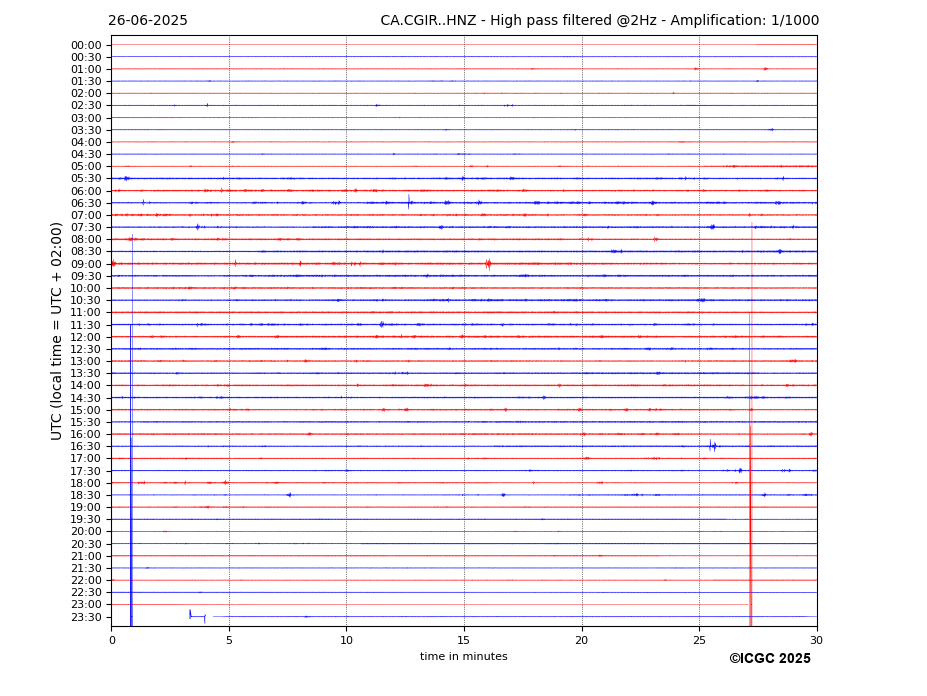Select the 10:30 time row label
This screenshot has height=696, width=927.
[x=86, y=300]
